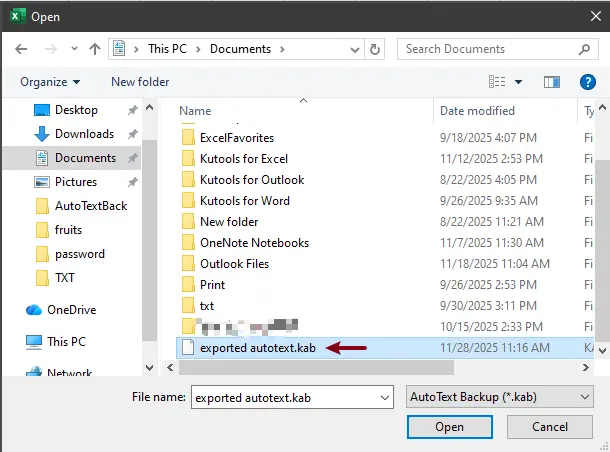Open the Organize dropdown menu
The image size is (610, 452).
(x=49, y=82)
